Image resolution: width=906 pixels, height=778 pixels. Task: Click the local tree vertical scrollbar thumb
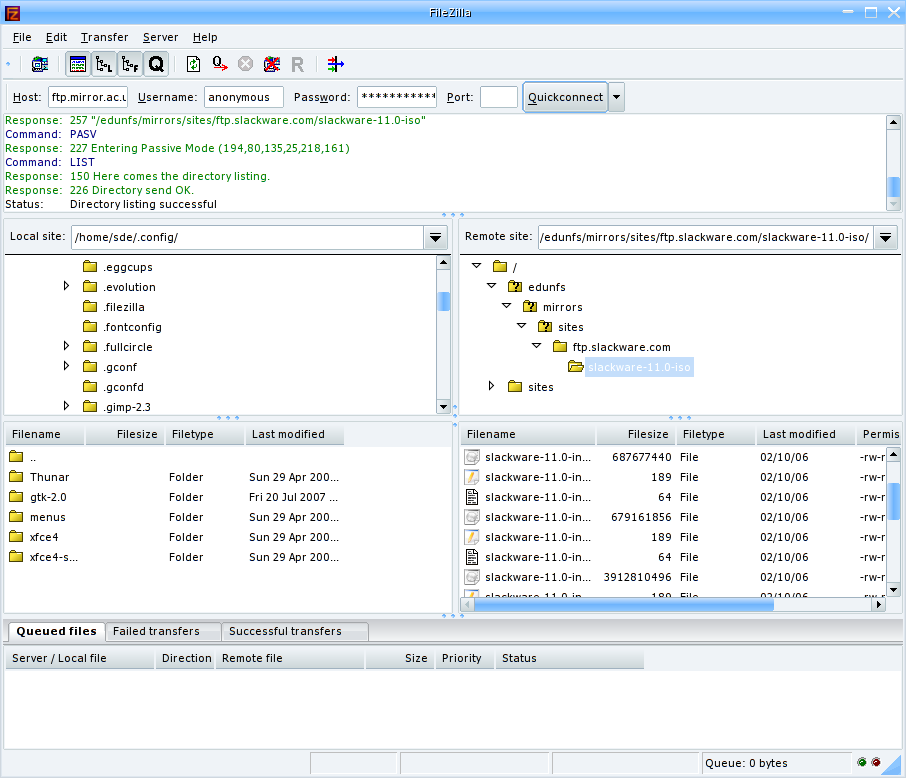[x=444, y=301]
